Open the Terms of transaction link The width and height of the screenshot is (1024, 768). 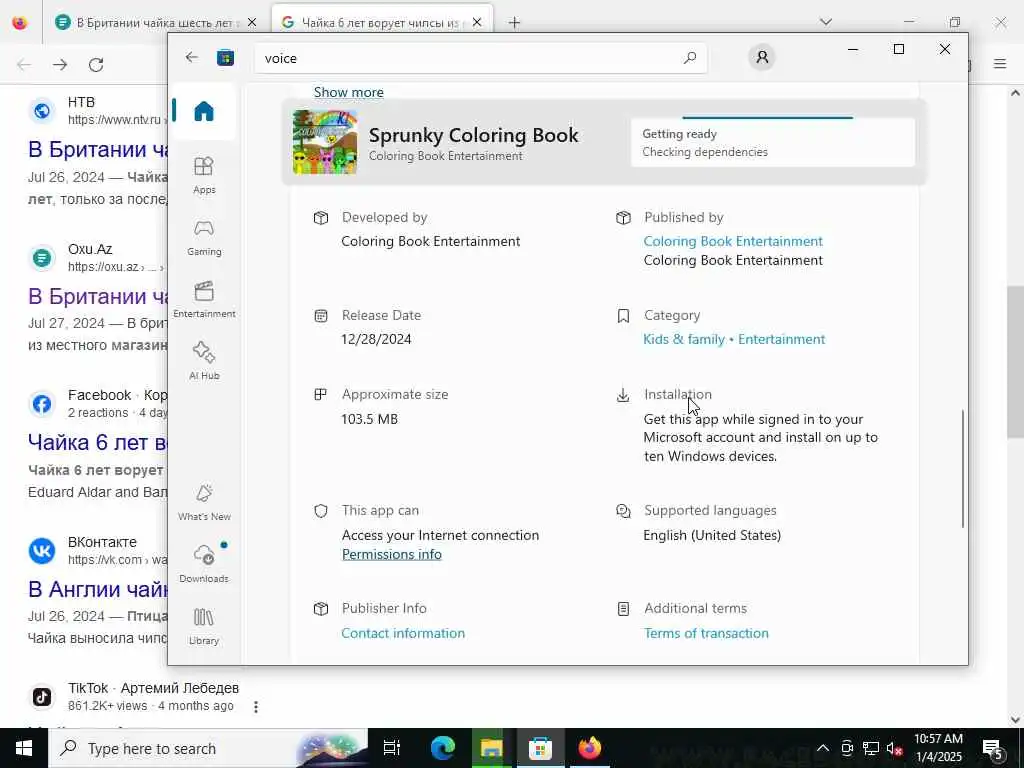point(706,633)
